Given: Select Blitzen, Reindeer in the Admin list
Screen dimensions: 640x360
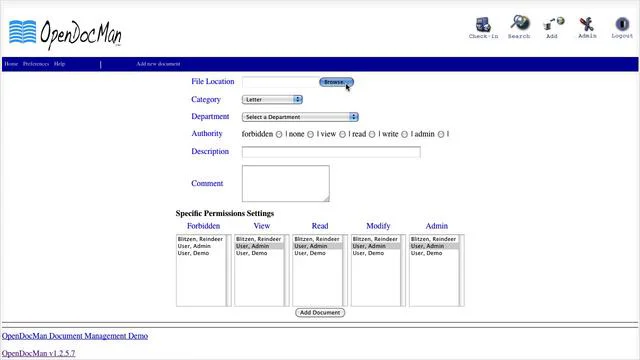Looking at the screenshot, I should [434, 239].
